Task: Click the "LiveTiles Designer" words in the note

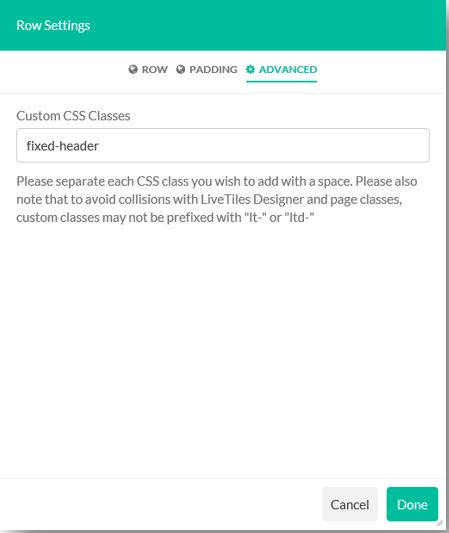Action: 252,199
